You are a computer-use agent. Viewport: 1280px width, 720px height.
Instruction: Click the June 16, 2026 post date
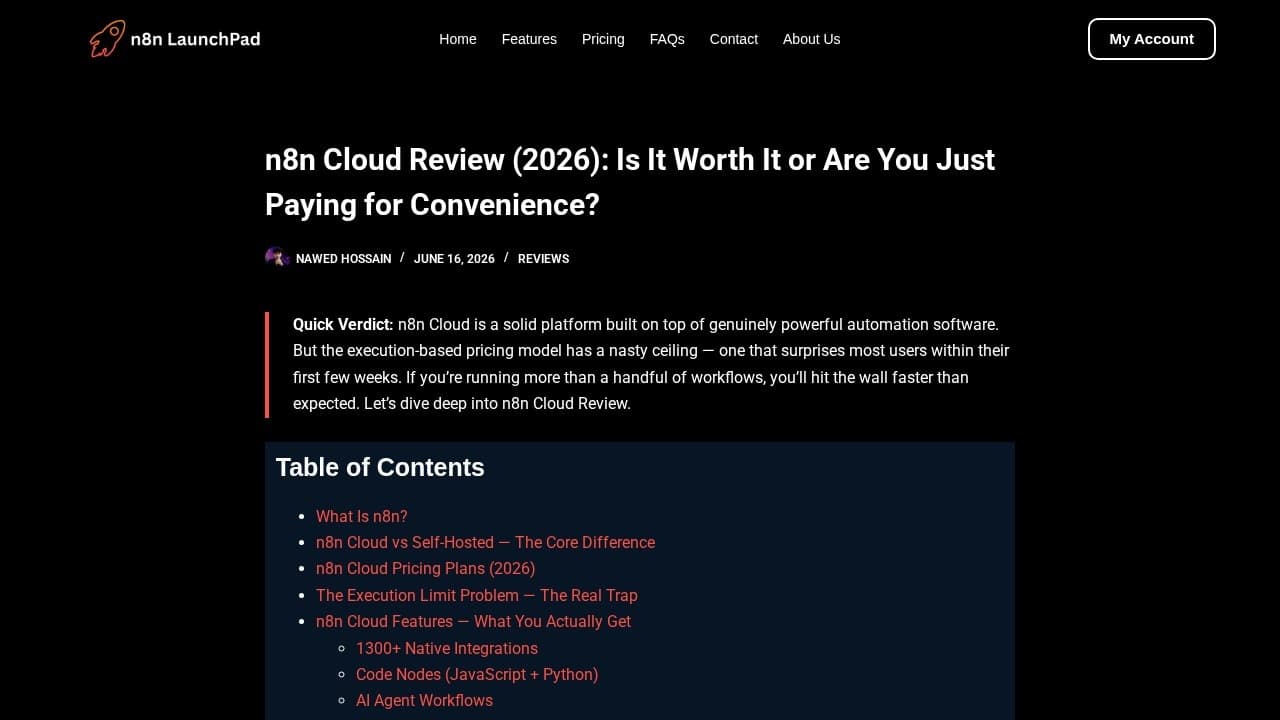pos(454,259)
